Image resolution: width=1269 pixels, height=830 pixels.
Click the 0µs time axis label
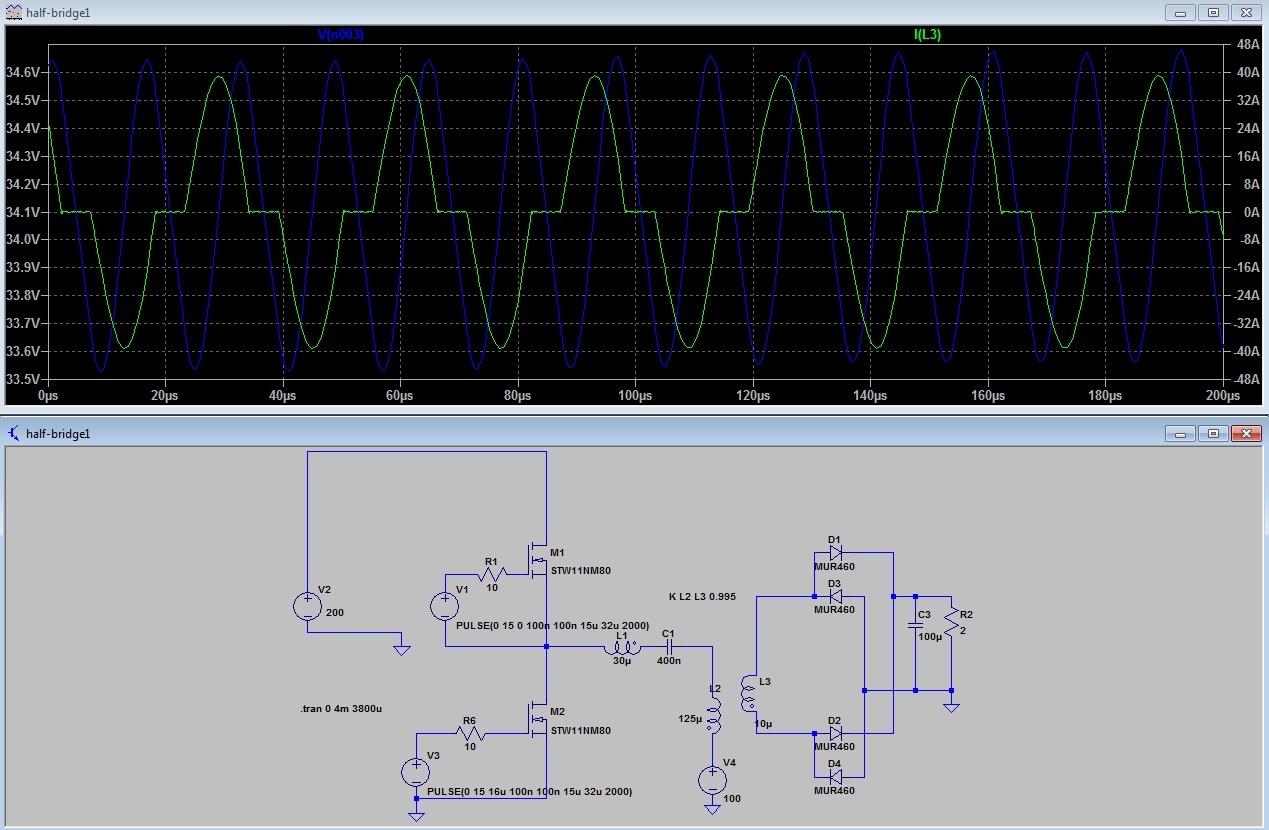[x=47, y=396]
